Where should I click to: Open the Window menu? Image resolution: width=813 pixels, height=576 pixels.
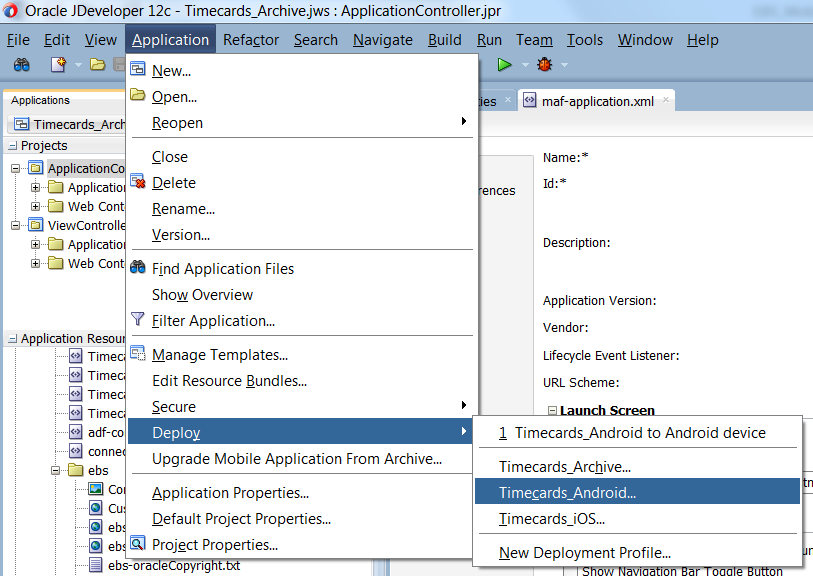645,40
